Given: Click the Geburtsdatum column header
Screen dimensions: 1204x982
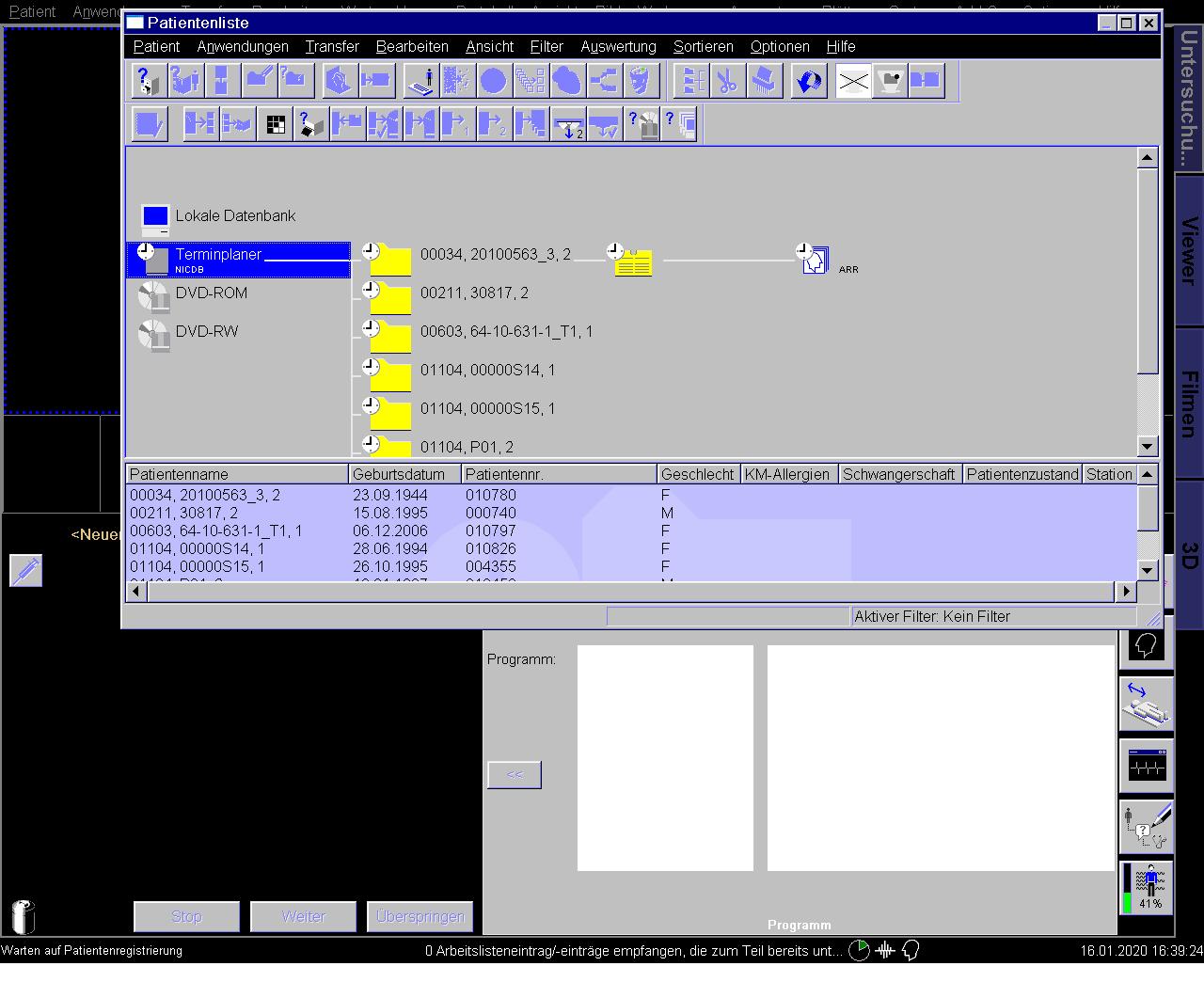Looking at the screenshot, I should click(399, 474).
